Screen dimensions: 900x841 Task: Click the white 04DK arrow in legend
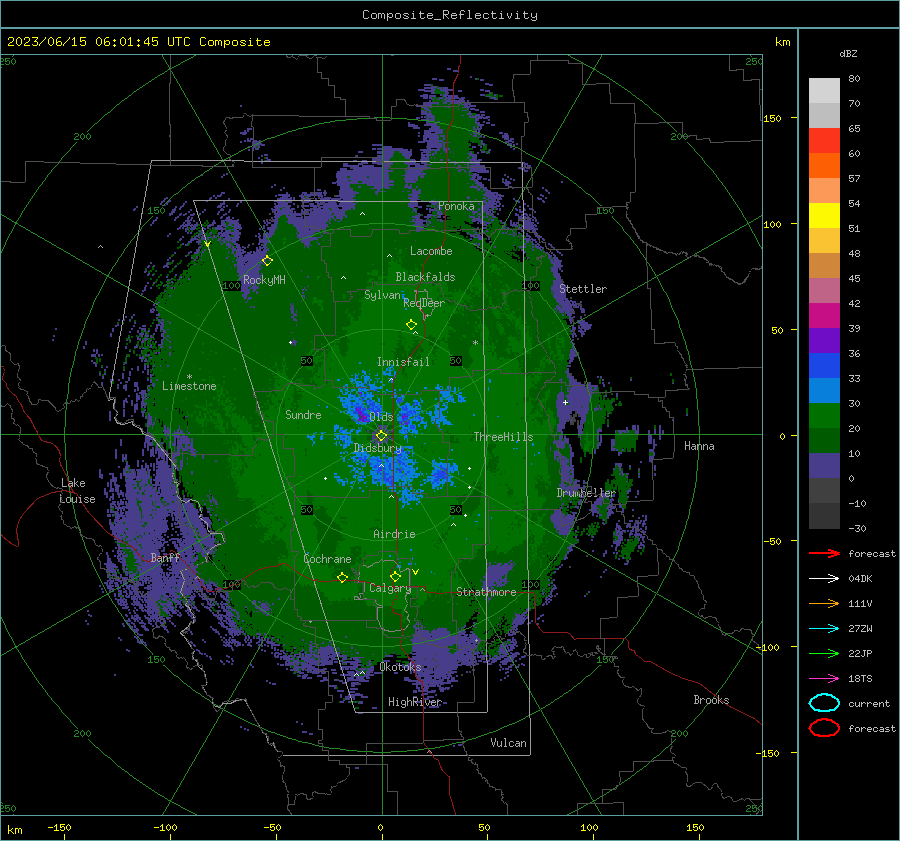824,578
